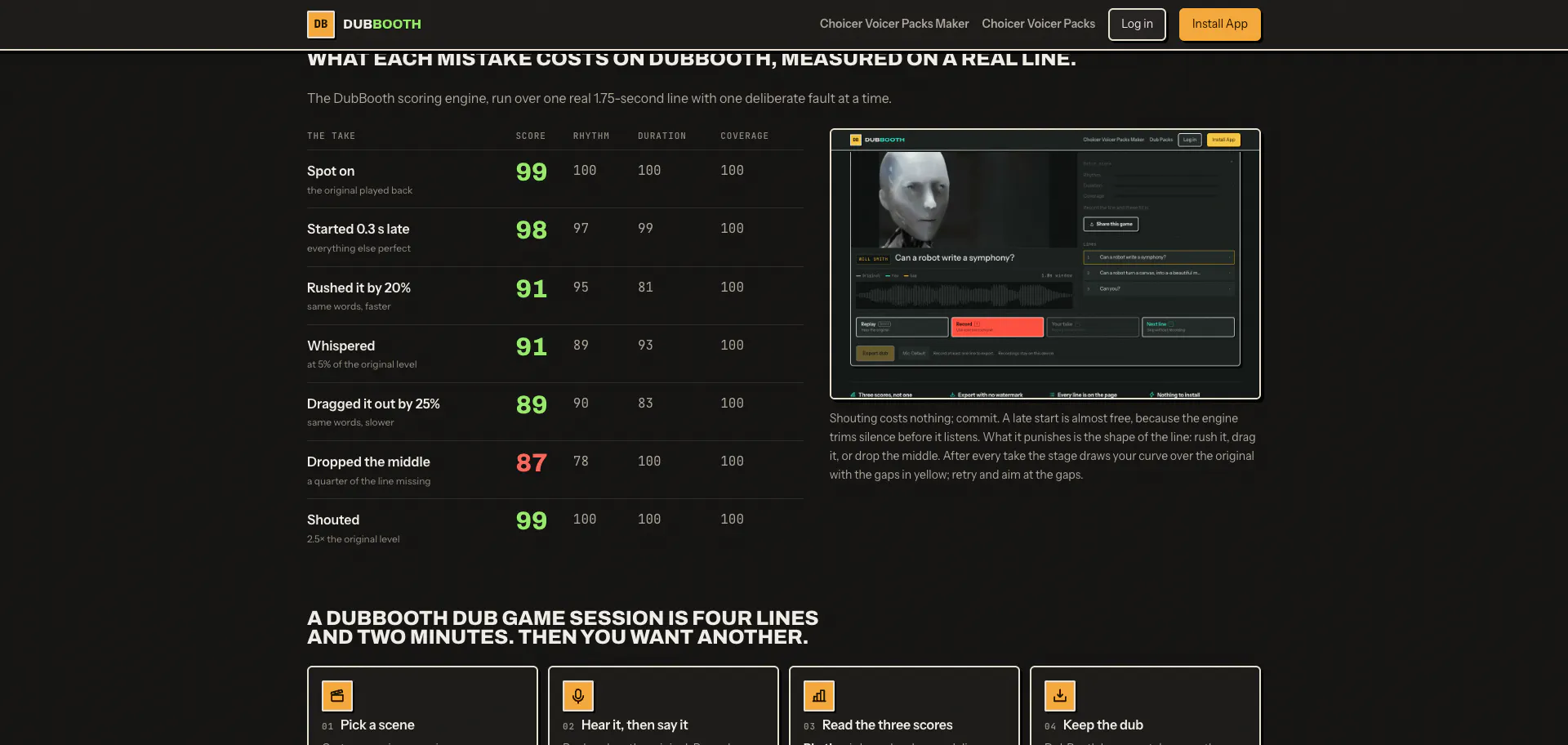Click duration value 81 in Rushed it row

click(645, 288)
